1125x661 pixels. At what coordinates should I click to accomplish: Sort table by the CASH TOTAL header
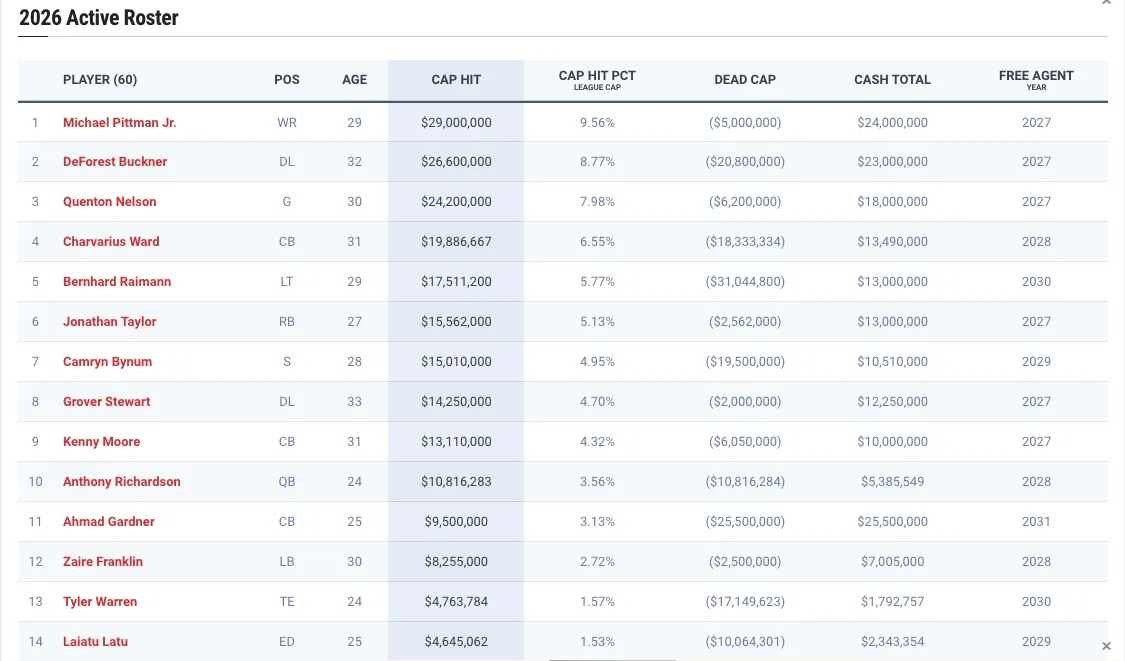pos(892,80)
